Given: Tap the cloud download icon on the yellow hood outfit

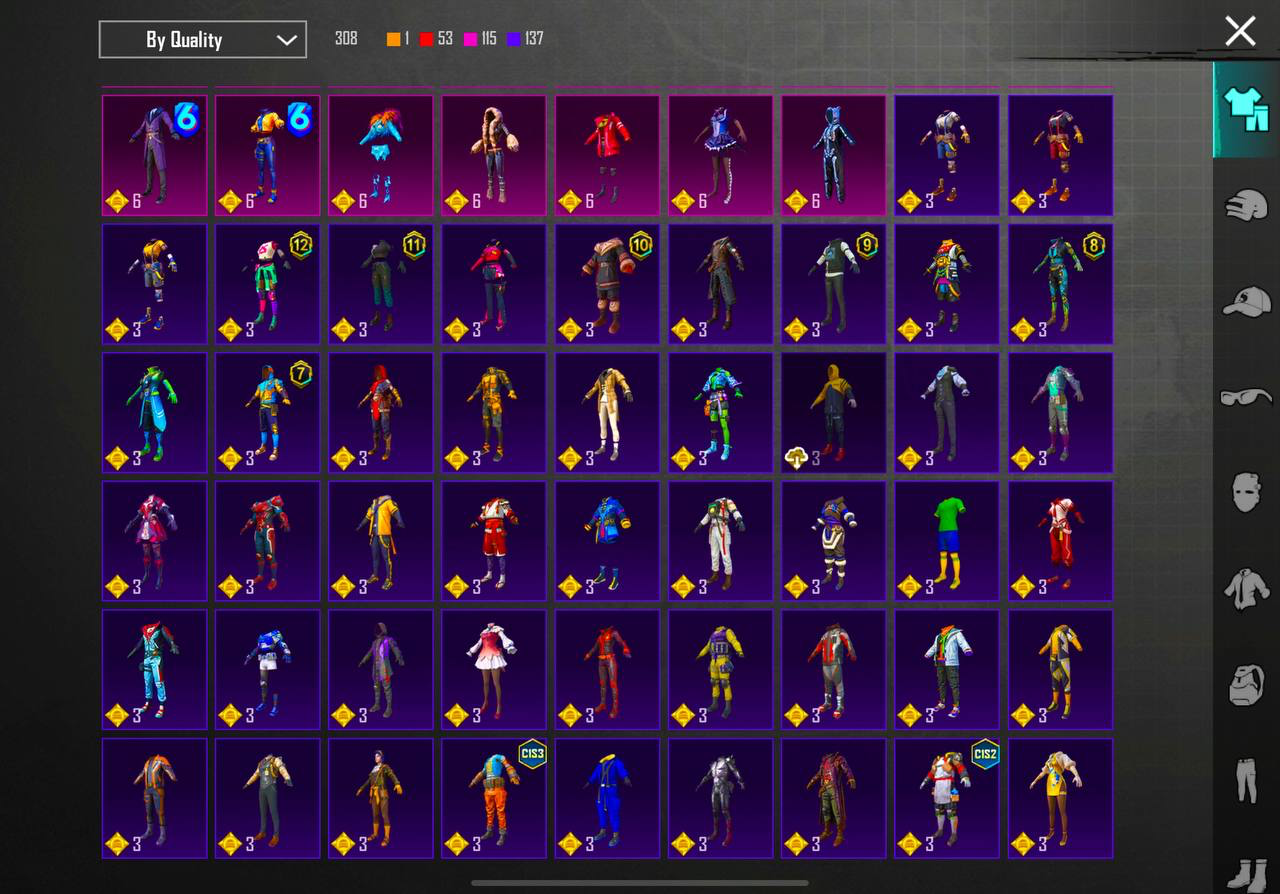Looking at the screenshot, I should coord(796,458).
